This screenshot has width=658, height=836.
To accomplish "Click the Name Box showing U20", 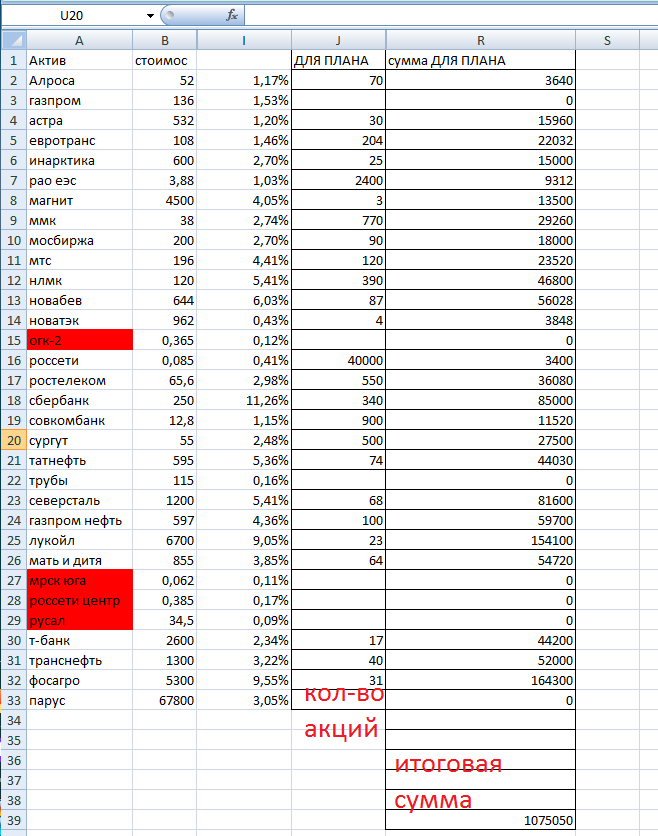I will (x=72, y=15).
